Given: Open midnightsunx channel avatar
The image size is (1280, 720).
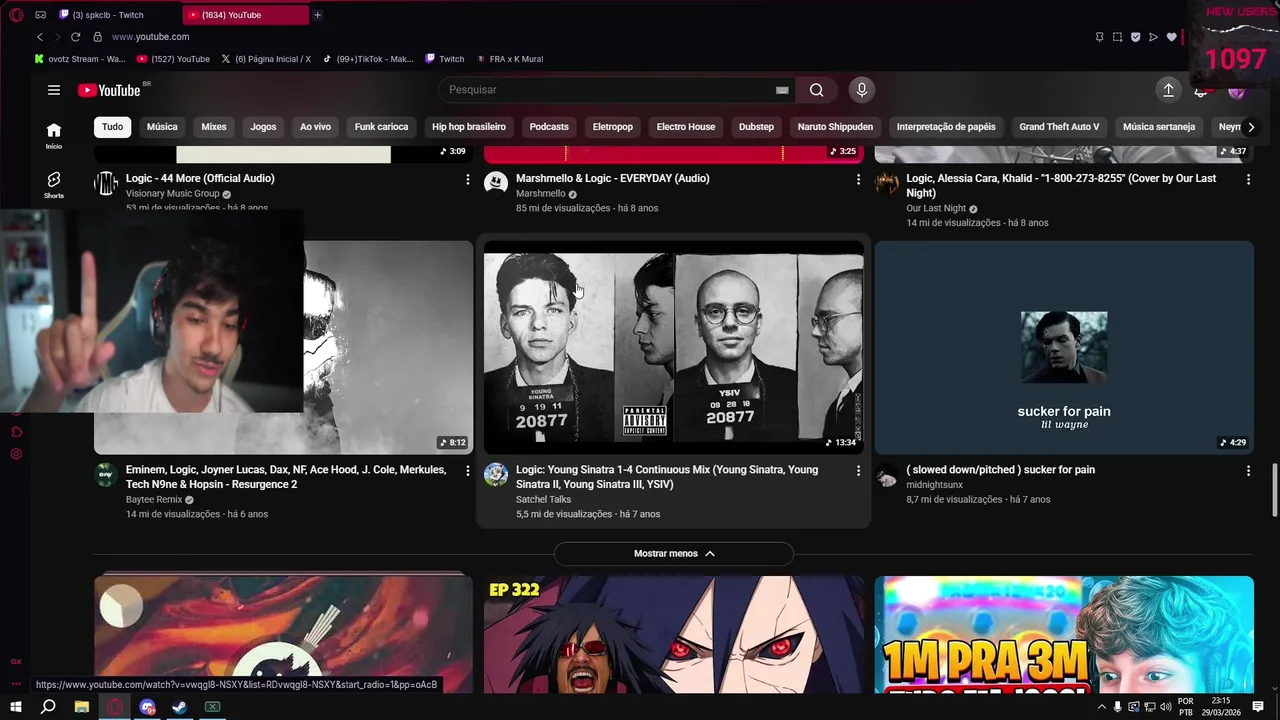Looking at the screenshot, I should 887,476.
